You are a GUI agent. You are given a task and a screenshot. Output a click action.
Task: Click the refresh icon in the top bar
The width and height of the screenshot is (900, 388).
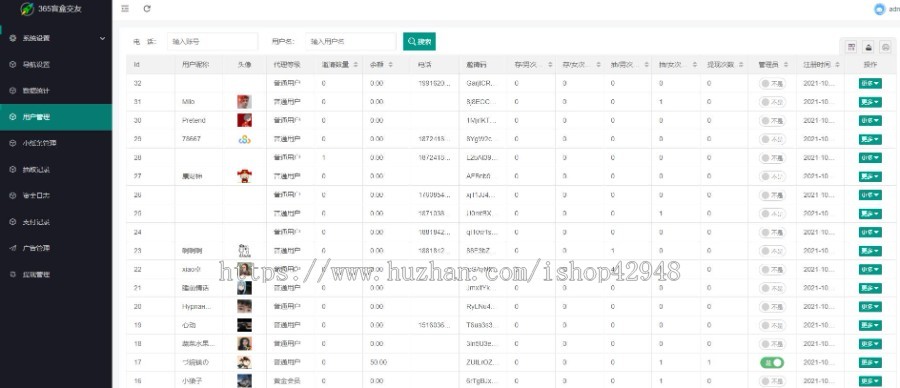147,9
